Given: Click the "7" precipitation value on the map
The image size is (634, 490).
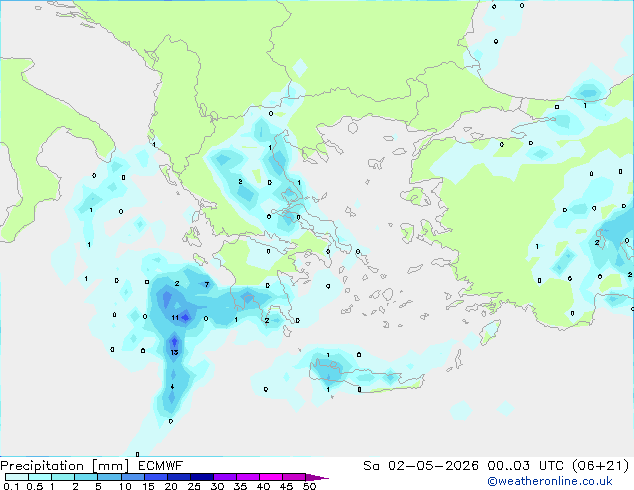Looking at the screenshot, I should pos(207,285).
